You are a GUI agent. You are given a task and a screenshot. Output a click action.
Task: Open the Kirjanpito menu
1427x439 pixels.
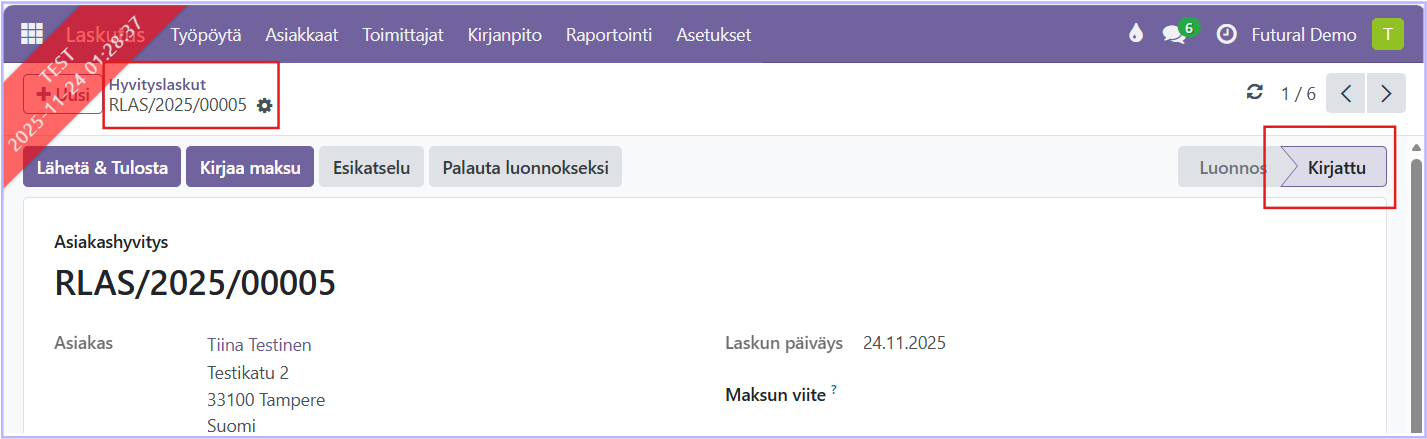pos(504,35)
